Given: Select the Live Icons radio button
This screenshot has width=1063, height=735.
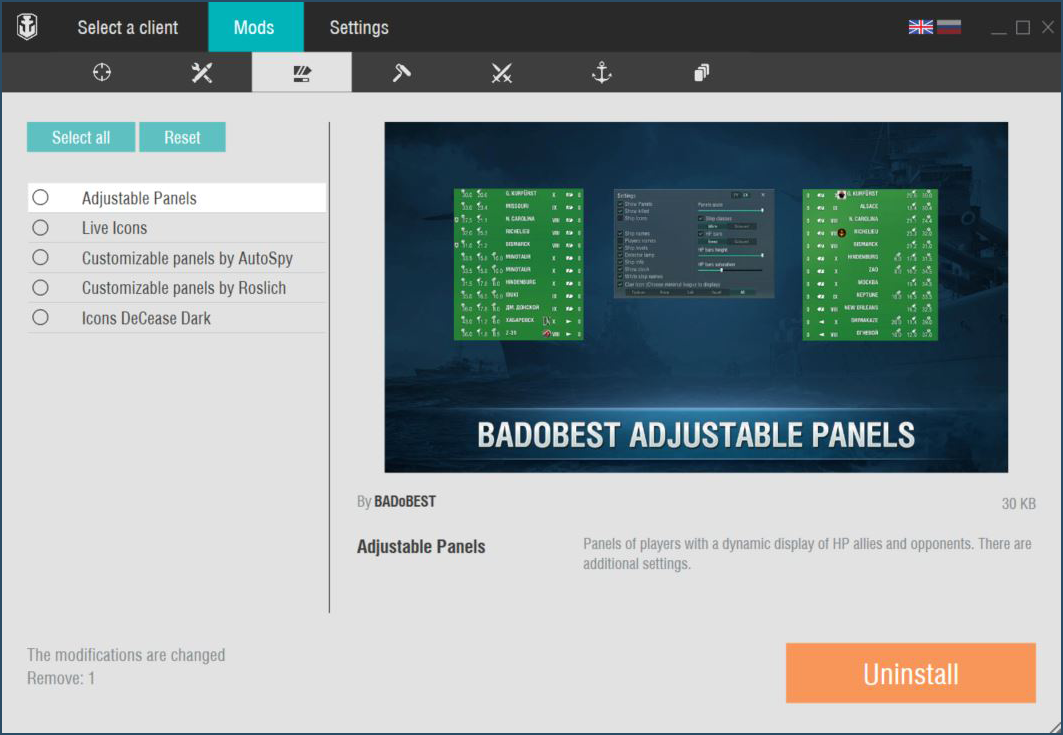Looking at the screenshot, I should (x=41, y=227).
